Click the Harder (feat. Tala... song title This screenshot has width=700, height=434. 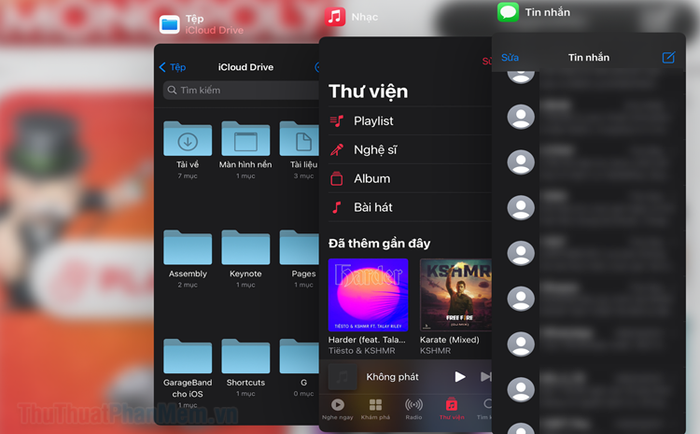tap(367, 340)
